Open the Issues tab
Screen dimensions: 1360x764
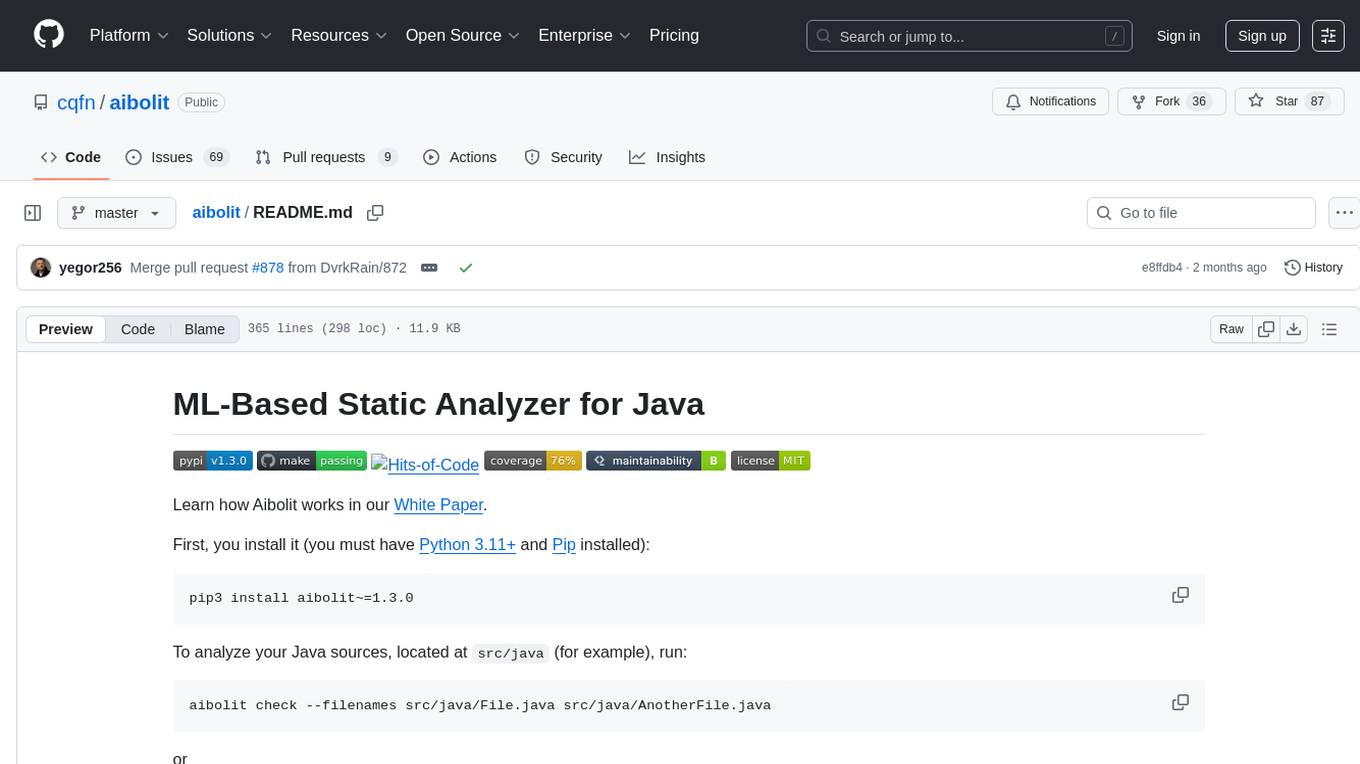[x=177, y=157]
